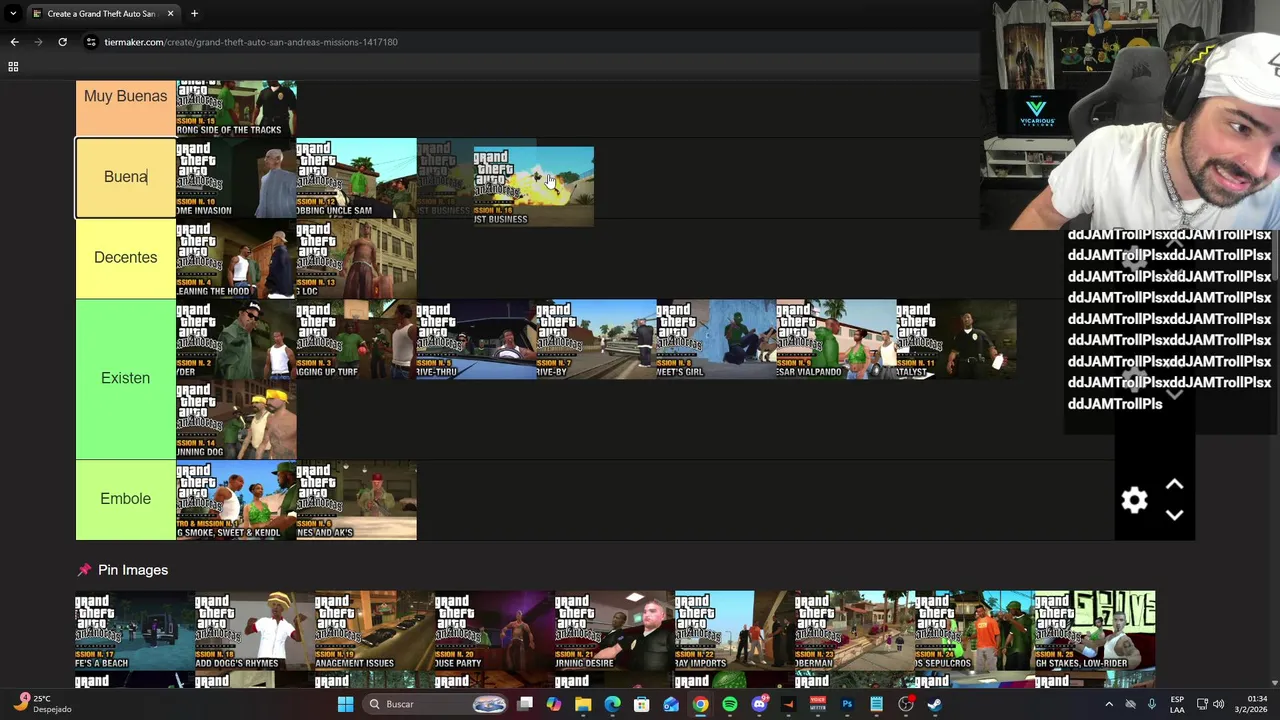Viewport: 1280px width, 720px height.
Task: Pick Management Issues from image pool
Action: click(375, 631)
